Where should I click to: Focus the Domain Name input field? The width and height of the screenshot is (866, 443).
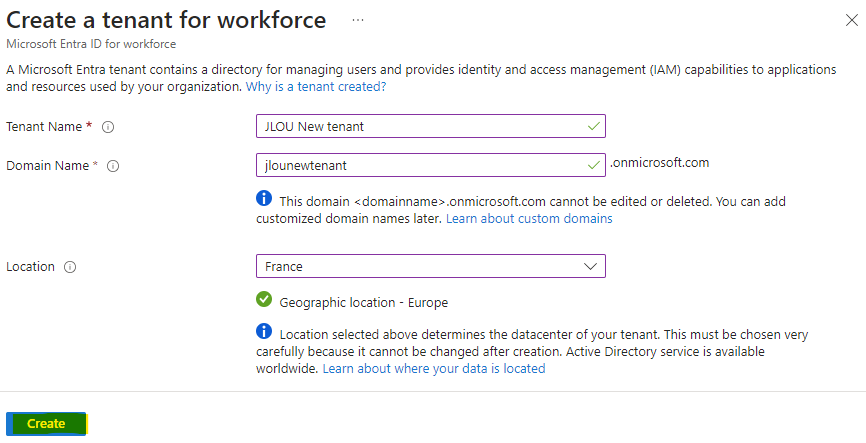tap(431, 165)
